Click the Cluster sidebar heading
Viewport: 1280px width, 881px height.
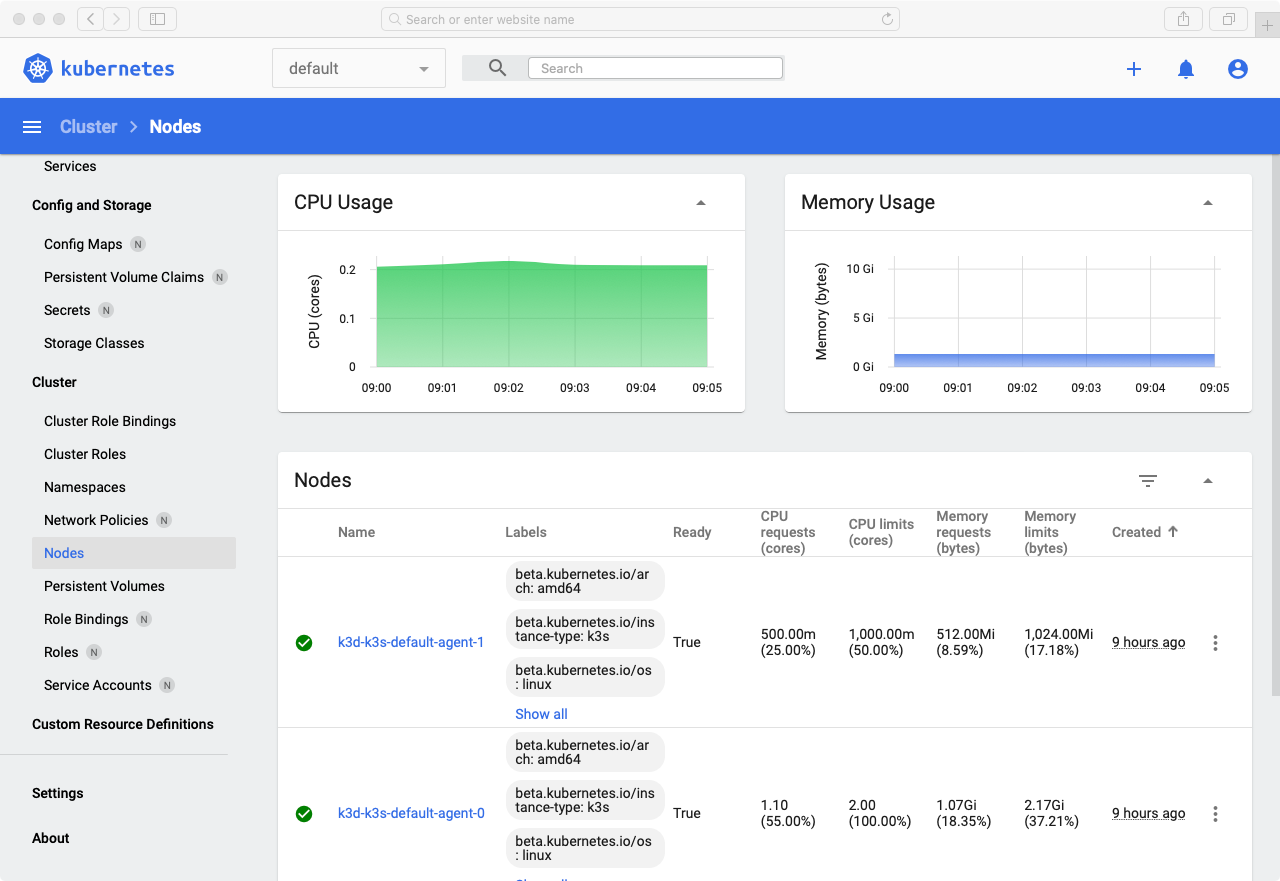(54, 382)
